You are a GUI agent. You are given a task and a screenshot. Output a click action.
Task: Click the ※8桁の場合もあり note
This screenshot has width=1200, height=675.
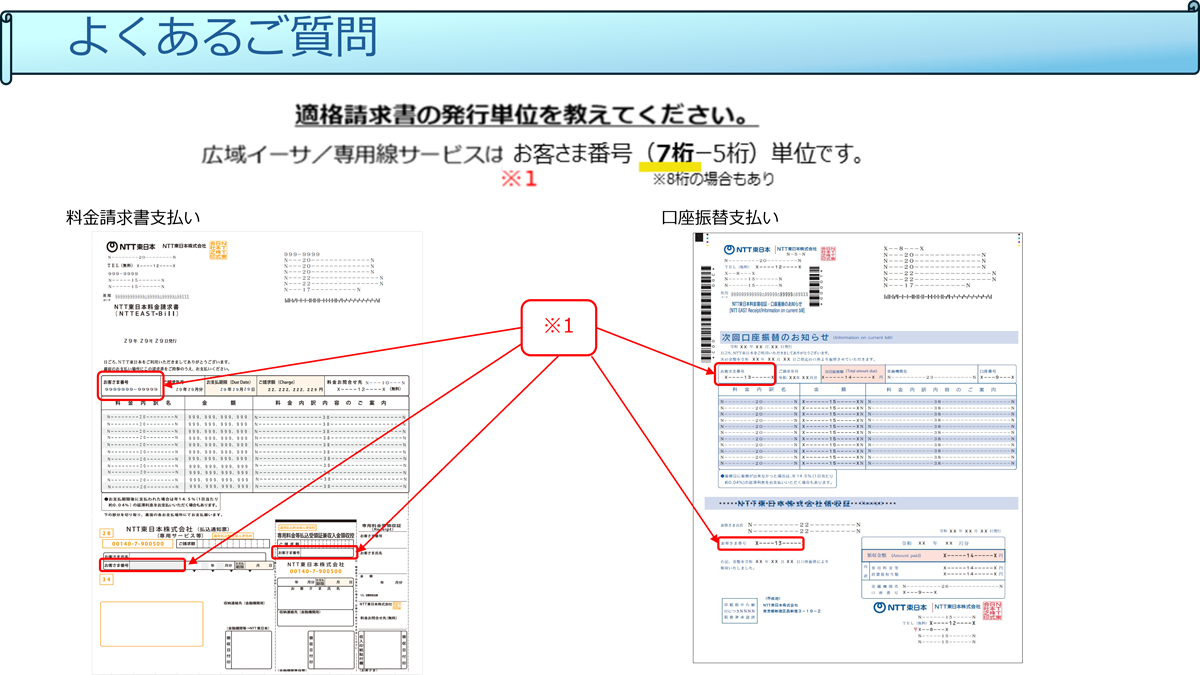(x=713, y=179)
